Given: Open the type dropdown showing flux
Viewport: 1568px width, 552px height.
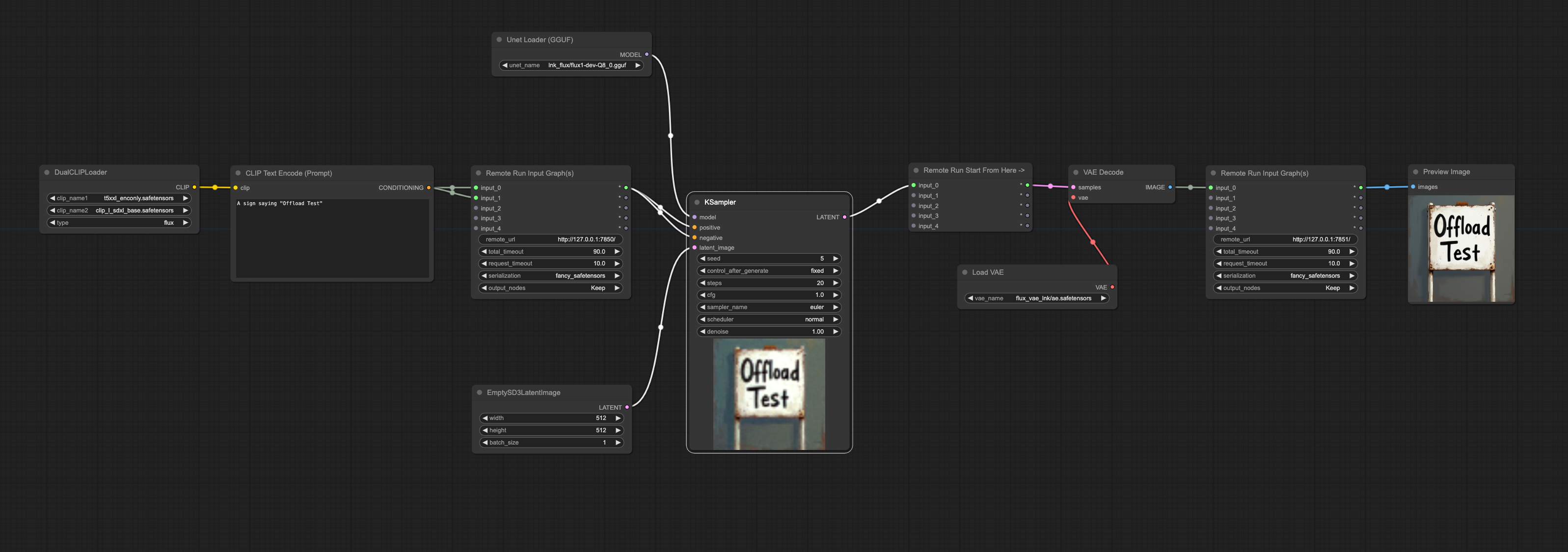Looking at the screenshot, I should (x=119, y=222).
